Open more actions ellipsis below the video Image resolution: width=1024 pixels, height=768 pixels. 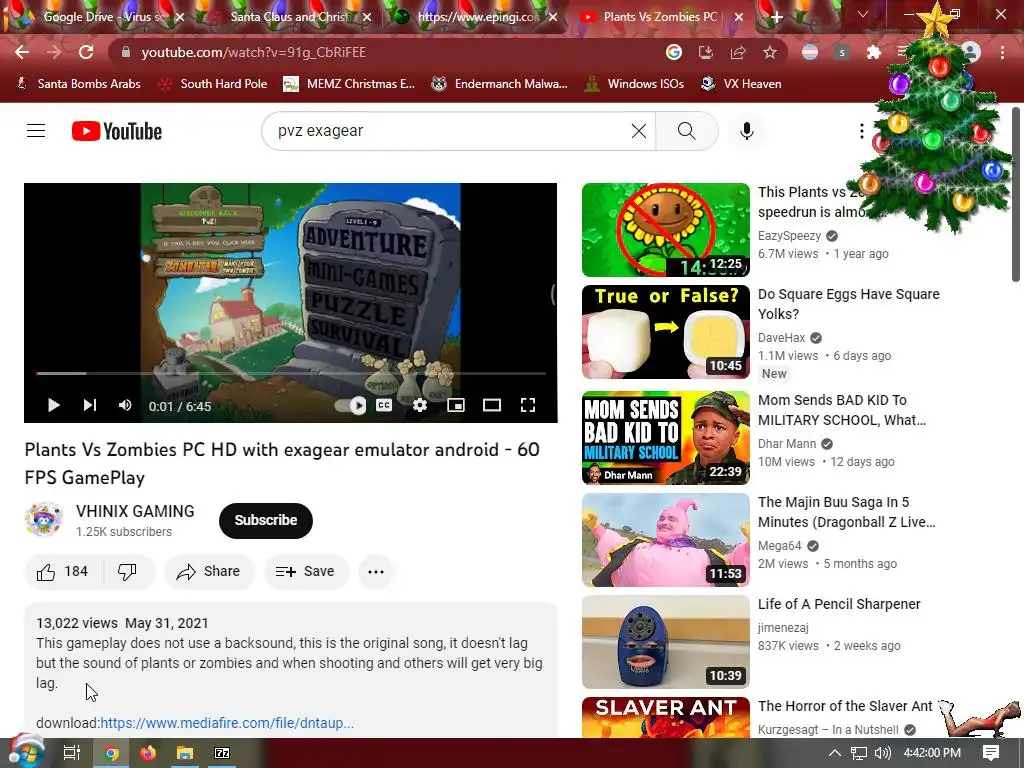point(376,571)
